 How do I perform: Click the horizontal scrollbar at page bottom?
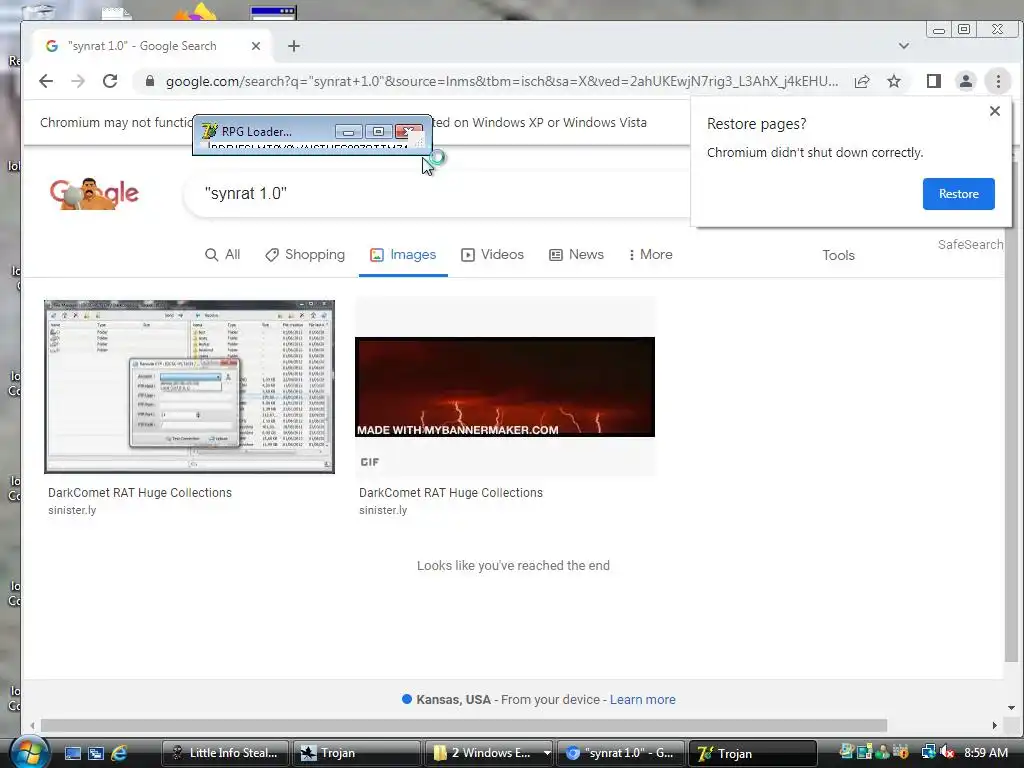click(464, 726)
